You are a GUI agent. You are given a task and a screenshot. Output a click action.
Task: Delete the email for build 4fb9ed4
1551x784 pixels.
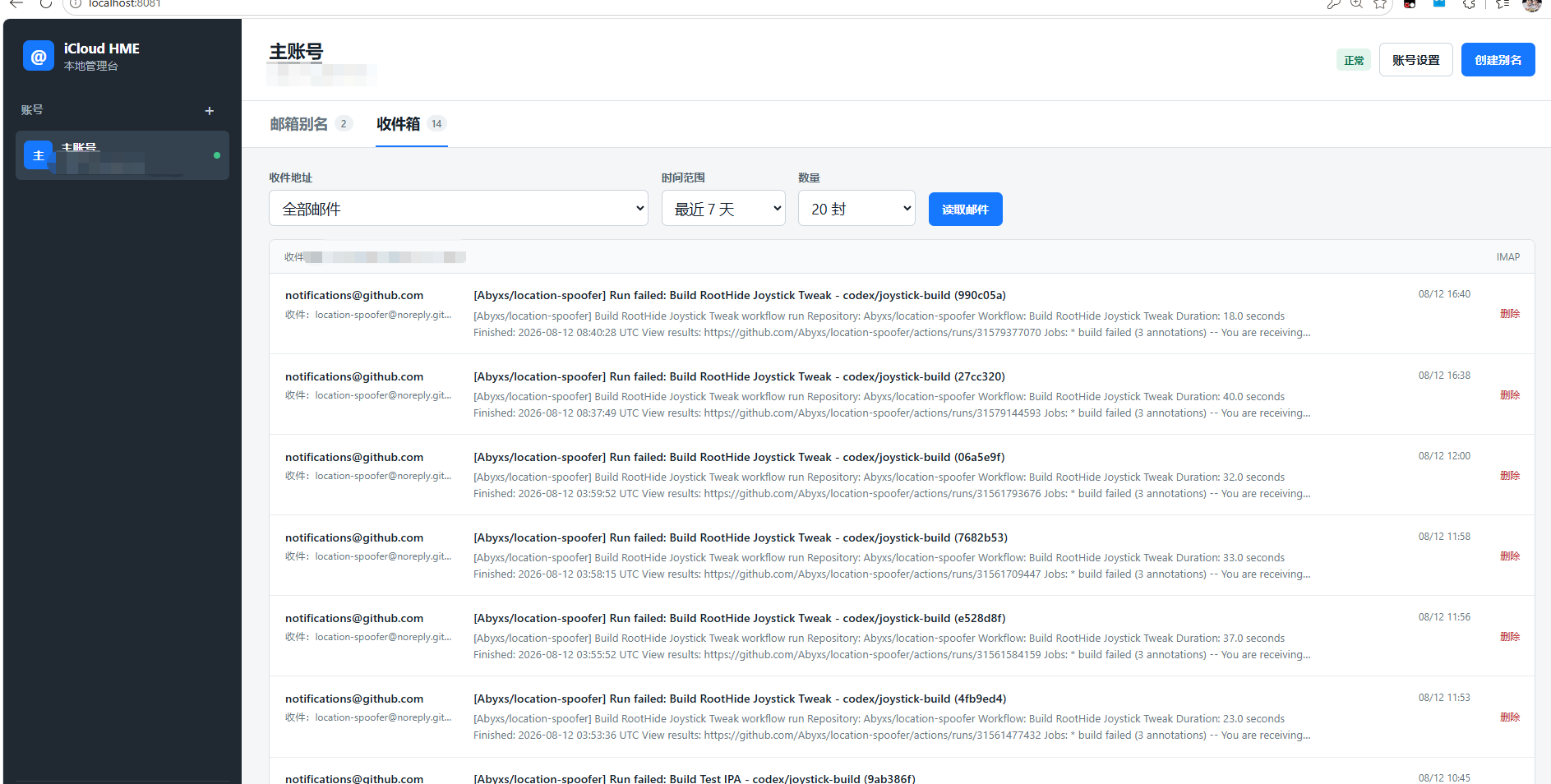click(x=1510, y=717)
